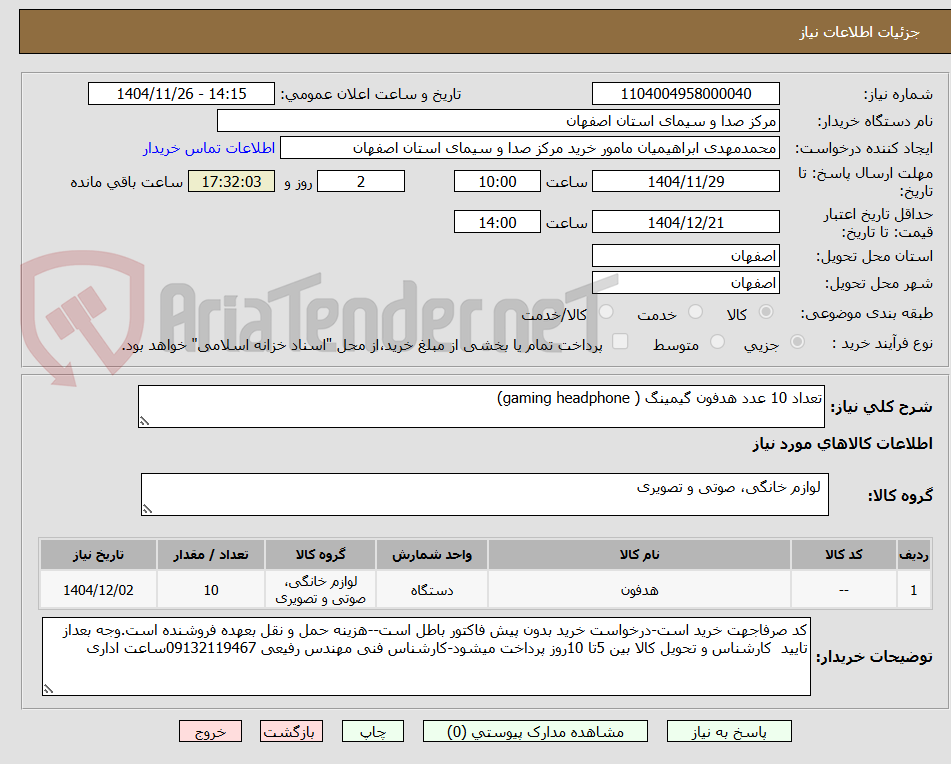The image size is (951, 764).
Task: Click resize handle of گروه کالا box
Action: click(147, 509)
